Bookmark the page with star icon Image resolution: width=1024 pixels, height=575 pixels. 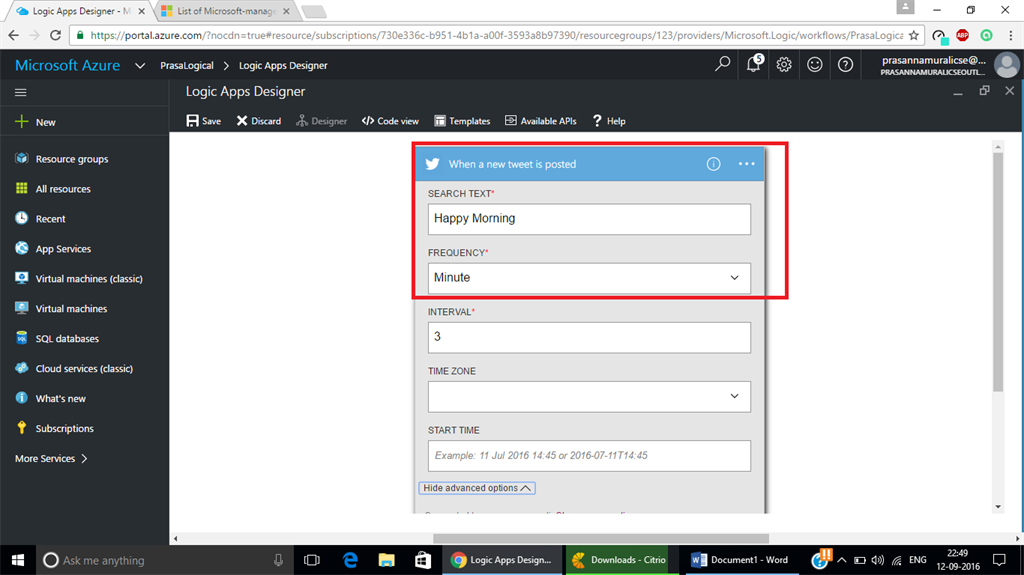click(x=914, y=35)
